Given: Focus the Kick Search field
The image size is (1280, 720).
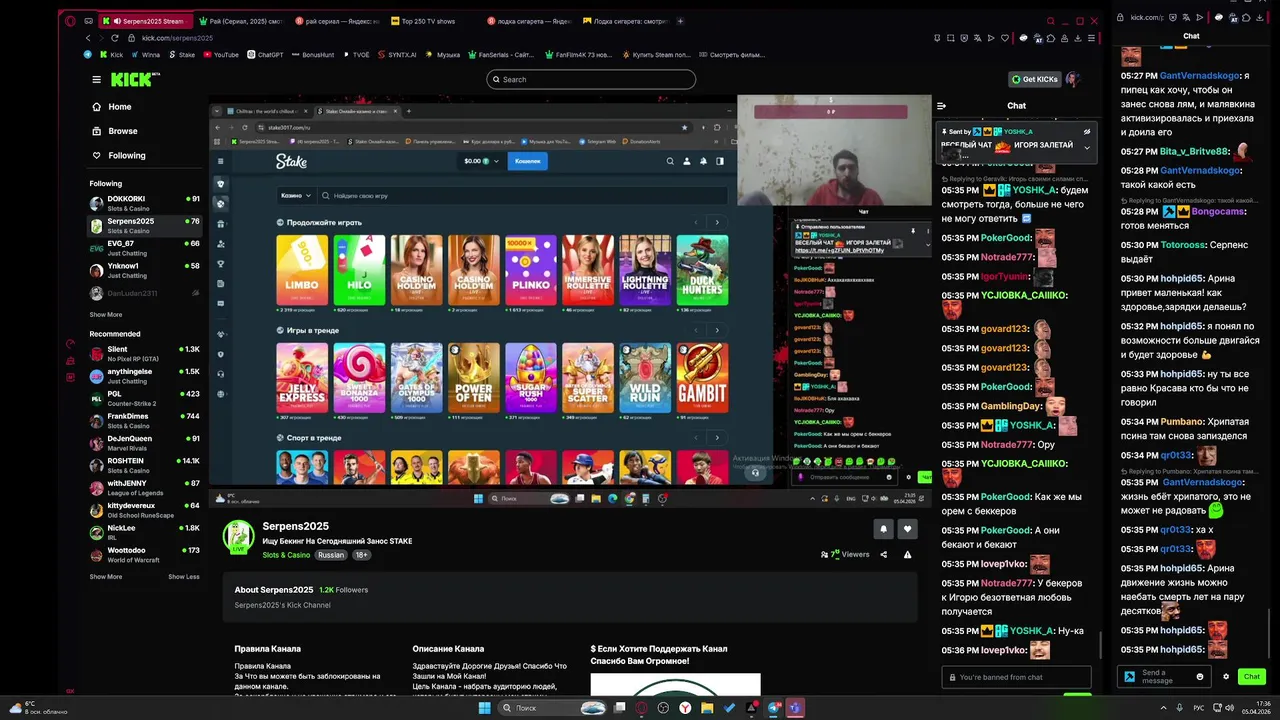Looking at the screenshot, I should (591, 79).
